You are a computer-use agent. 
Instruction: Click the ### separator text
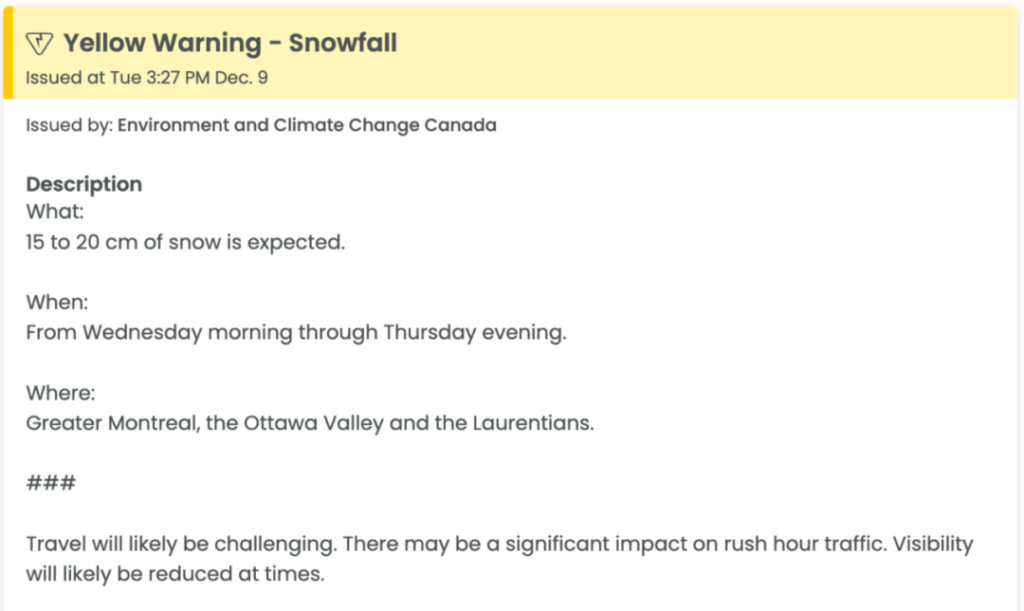tap(51, 483)
